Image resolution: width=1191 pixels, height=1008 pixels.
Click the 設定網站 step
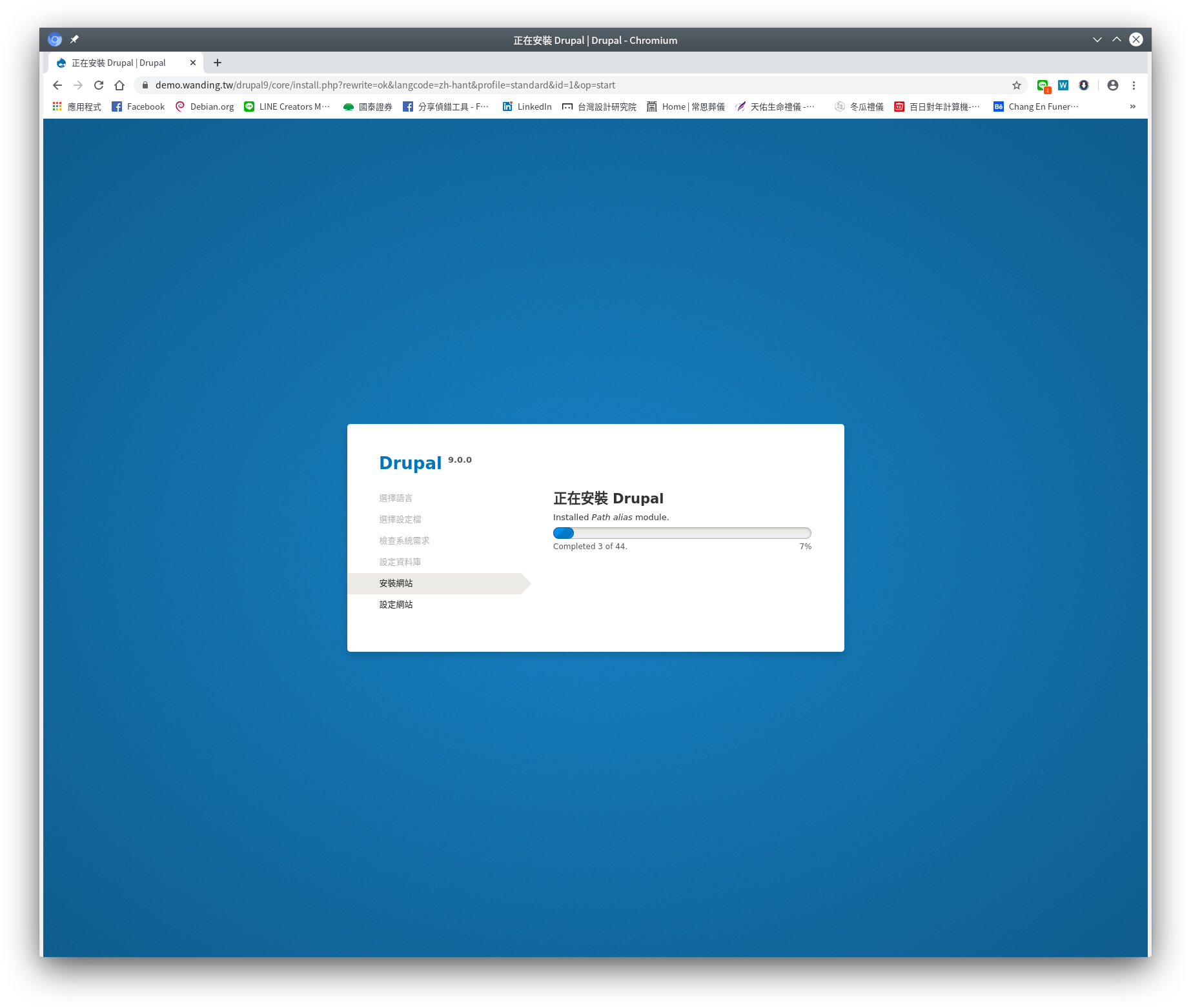396,605
